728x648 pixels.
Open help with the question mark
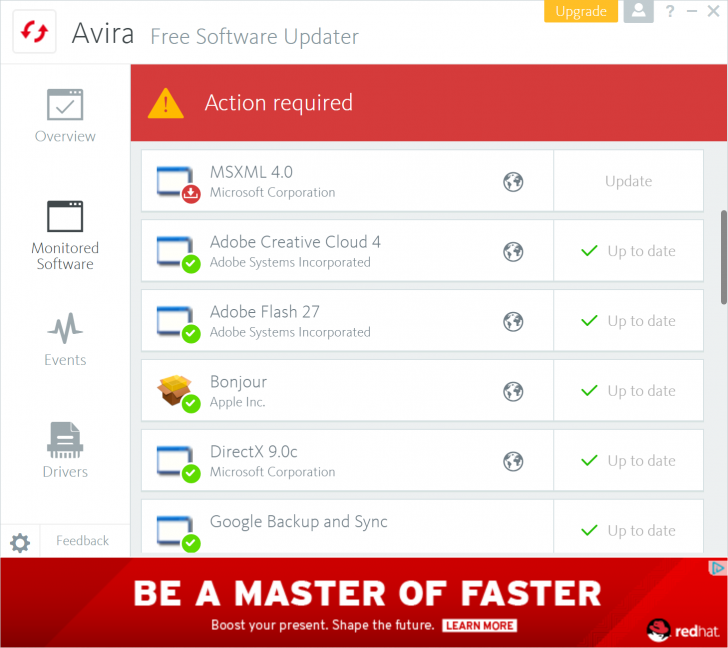pyautogui.click(x=670, y=11)
